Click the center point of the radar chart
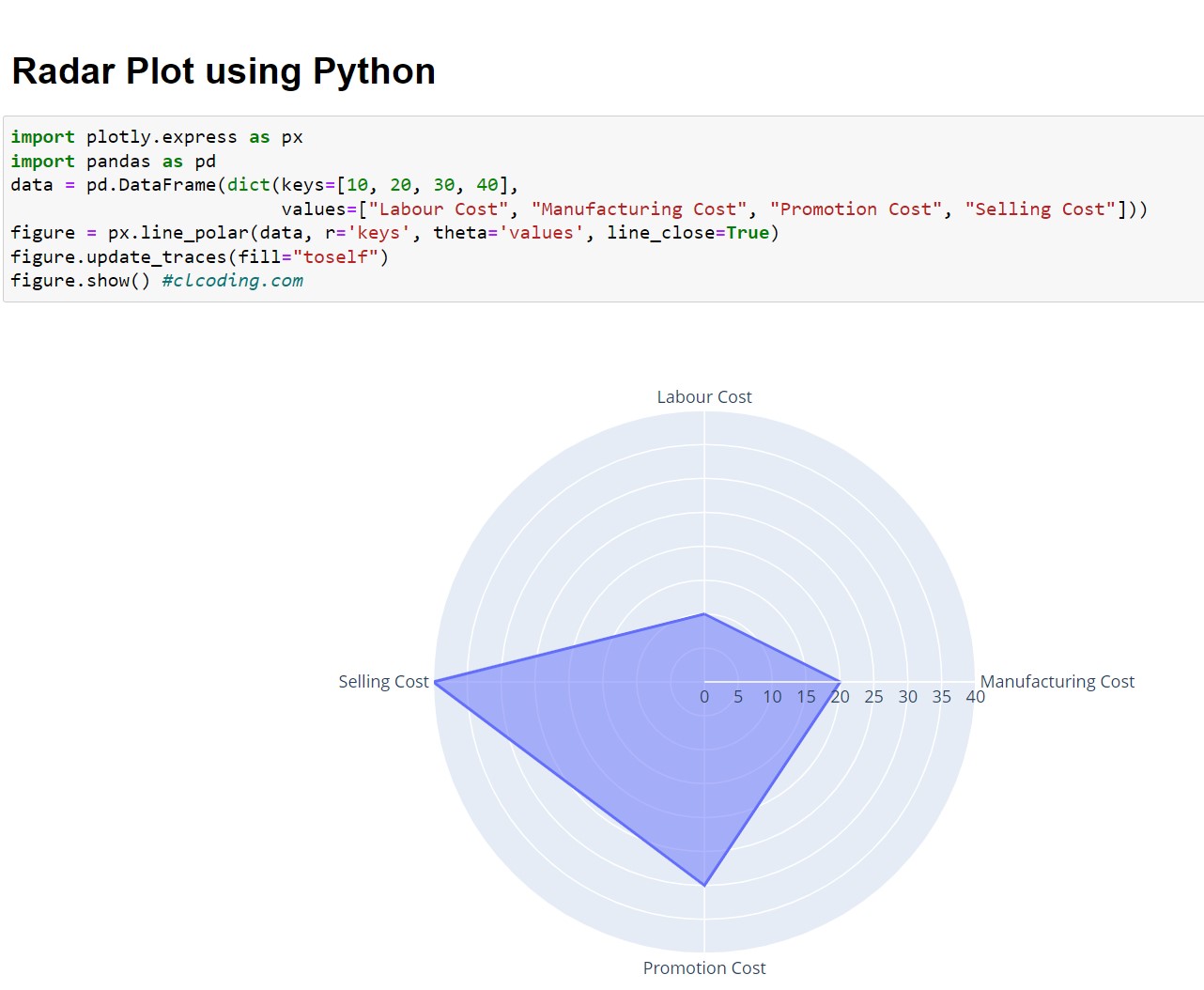Image resolution: width=1204 pixels, height=990 pixels. [x=703, y=682]
